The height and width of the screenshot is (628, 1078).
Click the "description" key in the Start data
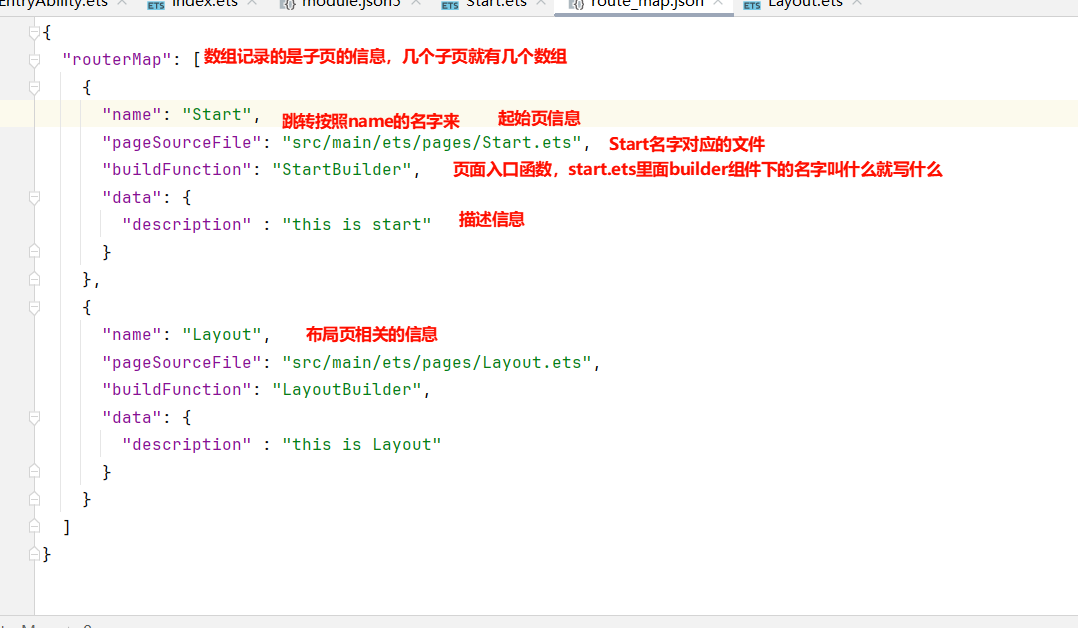(186, 225)
